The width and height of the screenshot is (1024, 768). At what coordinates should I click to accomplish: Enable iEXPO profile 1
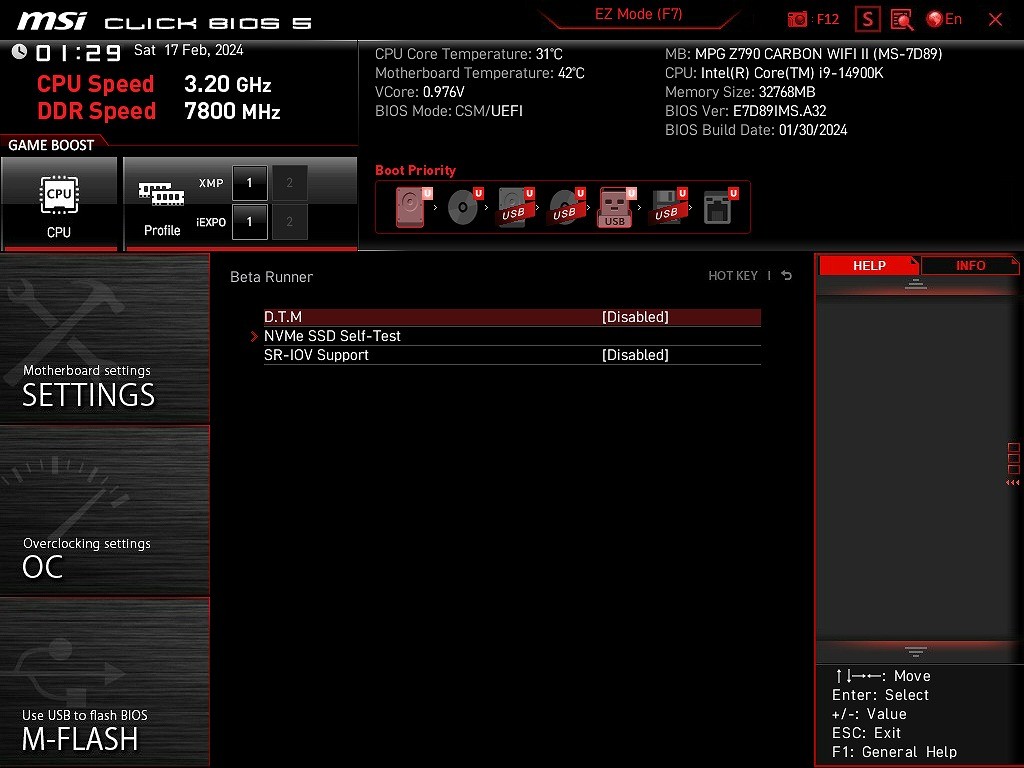pyautogui.click(x=249, y=222)
